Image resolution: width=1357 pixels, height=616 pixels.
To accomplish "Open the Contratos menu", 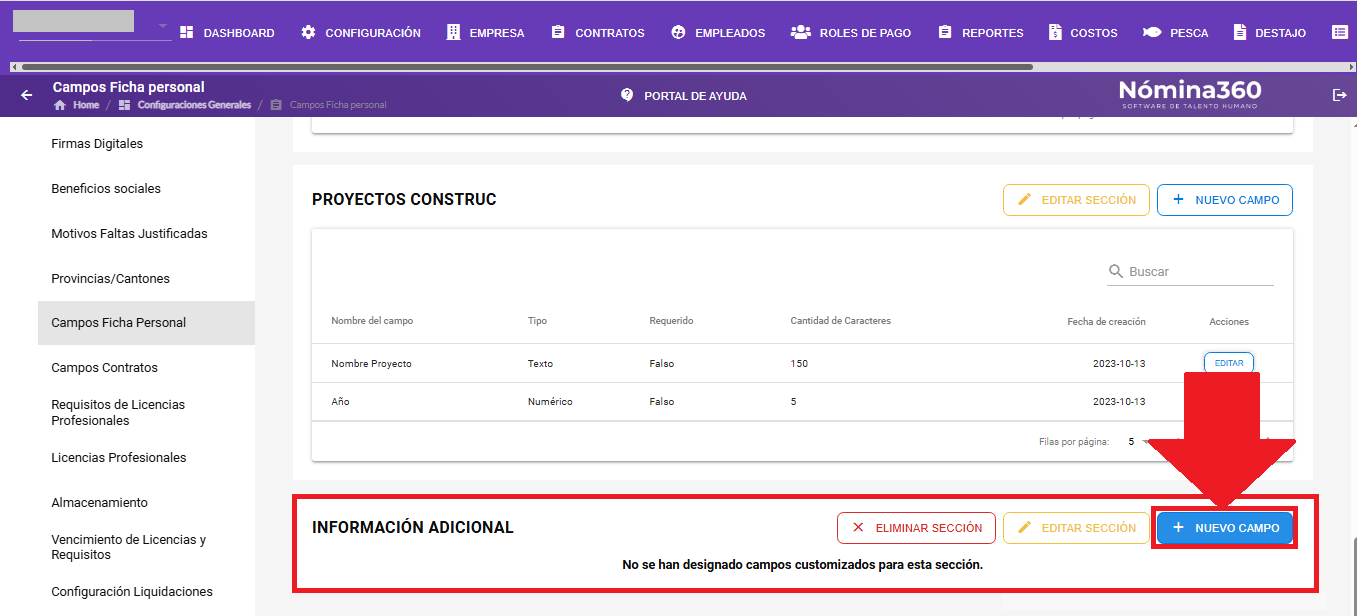I will click(598, 33).
